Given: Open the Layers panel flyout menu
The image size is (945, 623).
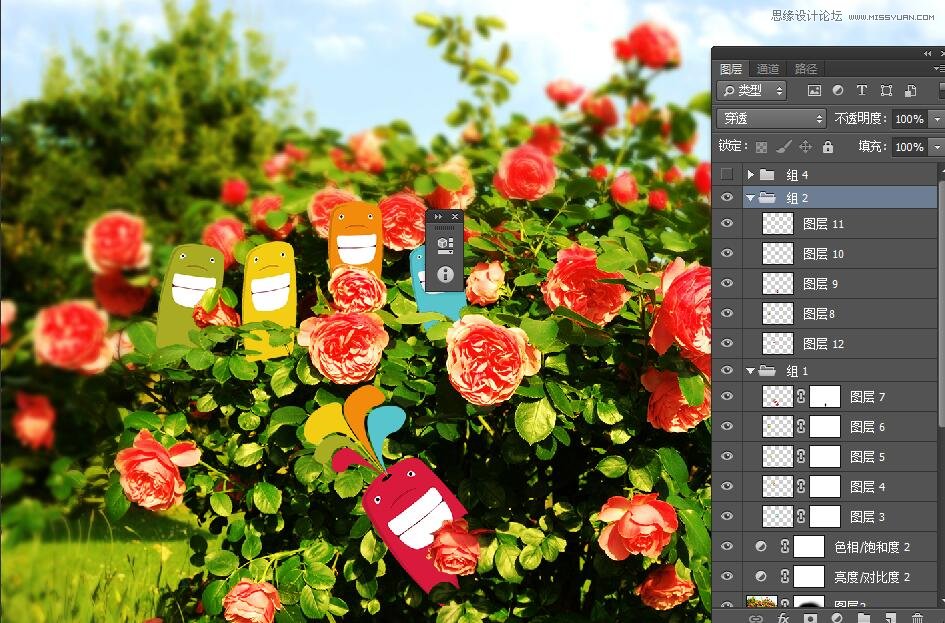Looking at the screenshot, I should [x=938, y=69].
